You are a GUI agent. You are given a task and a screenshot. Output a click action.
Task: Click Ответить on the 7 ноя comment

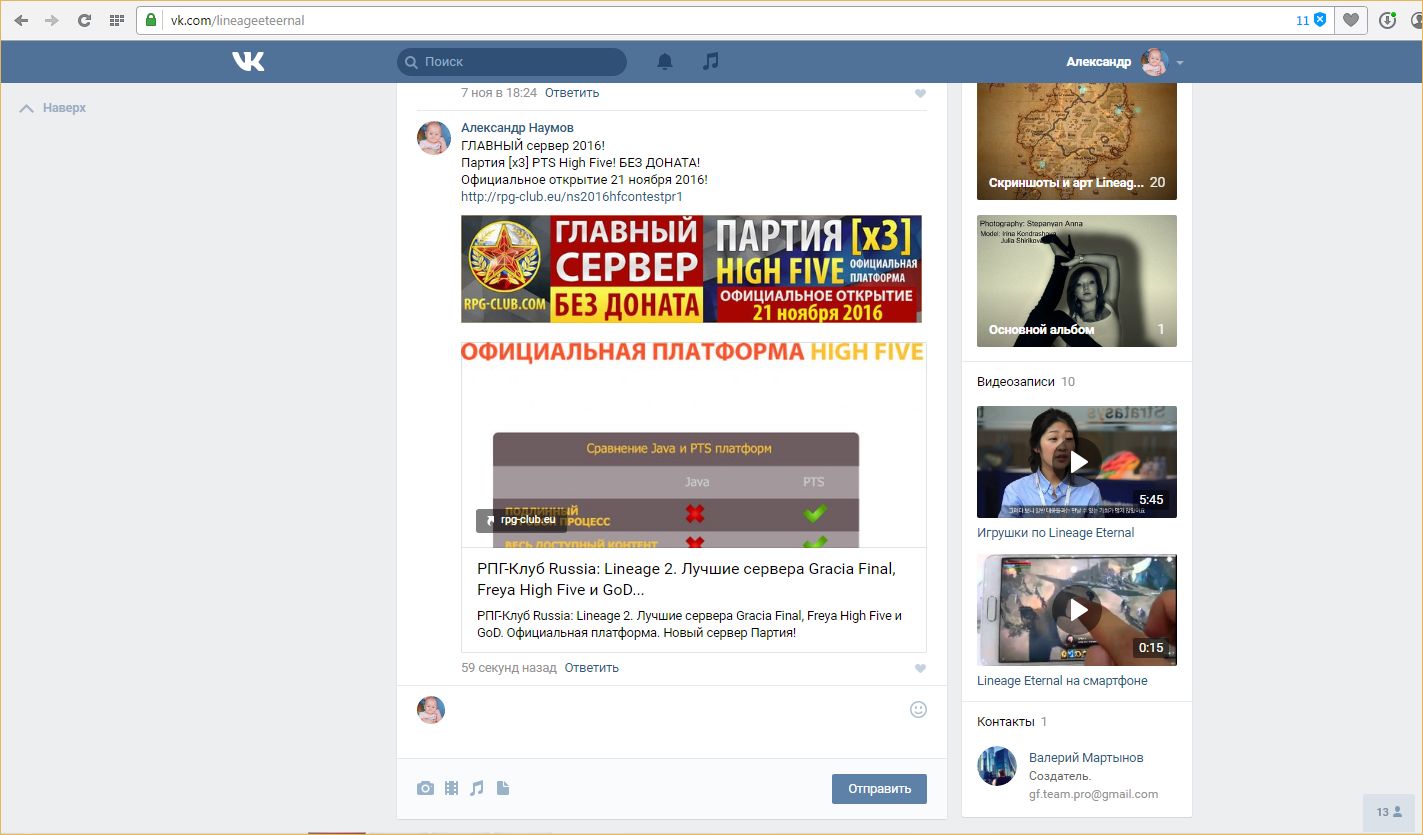(572, 93)
